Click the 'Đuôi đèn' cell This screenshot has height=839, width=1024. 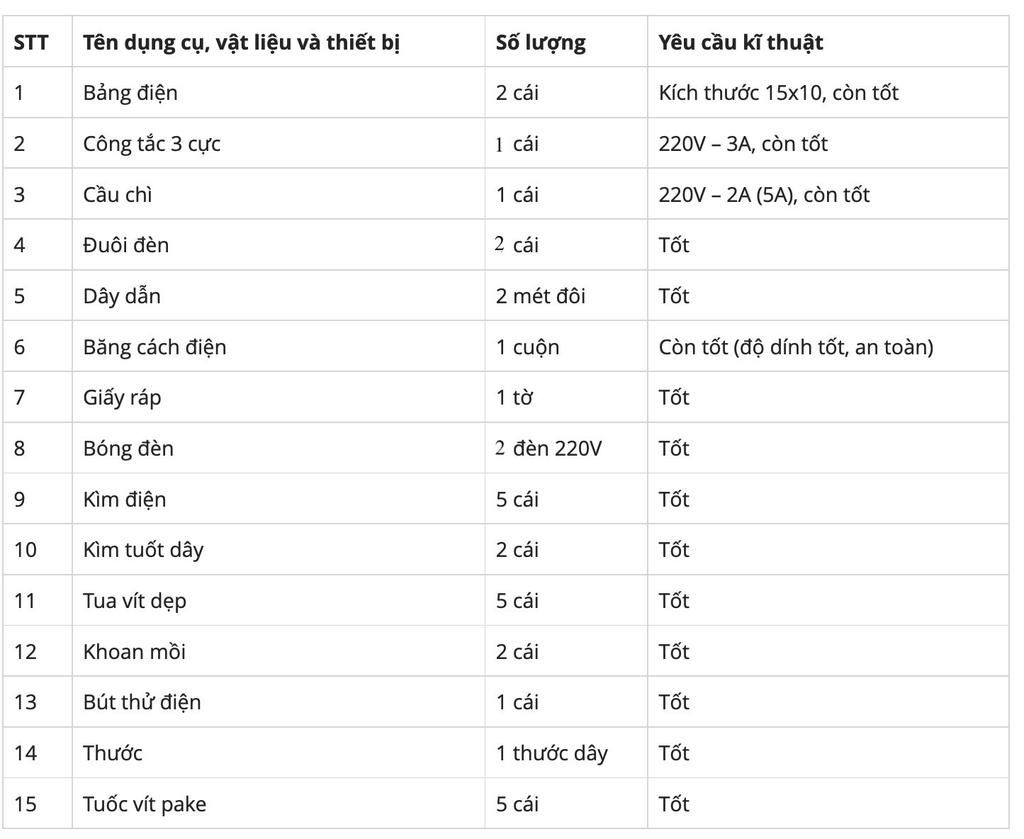[126, 245]
